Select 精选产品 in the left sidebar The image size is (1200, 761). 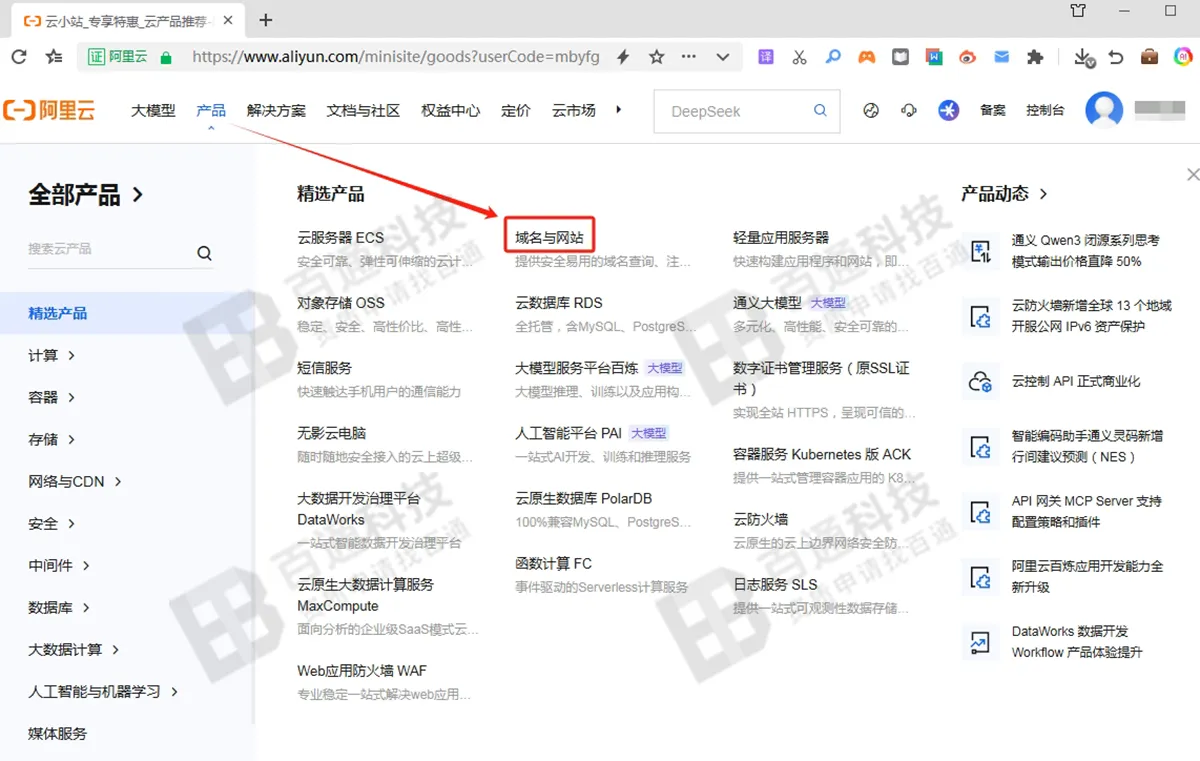58,313
